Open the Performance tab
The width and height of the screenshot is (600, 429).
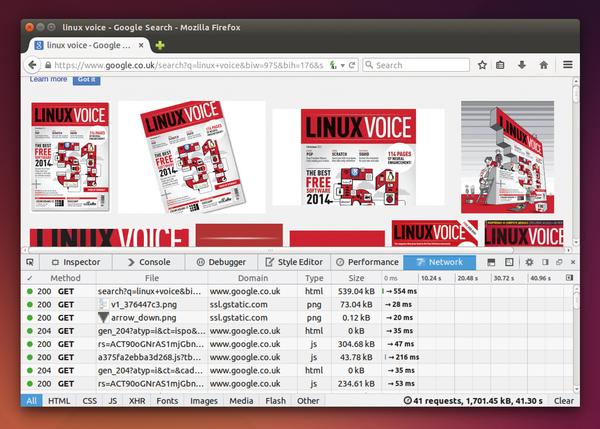(x=367, y=262)
